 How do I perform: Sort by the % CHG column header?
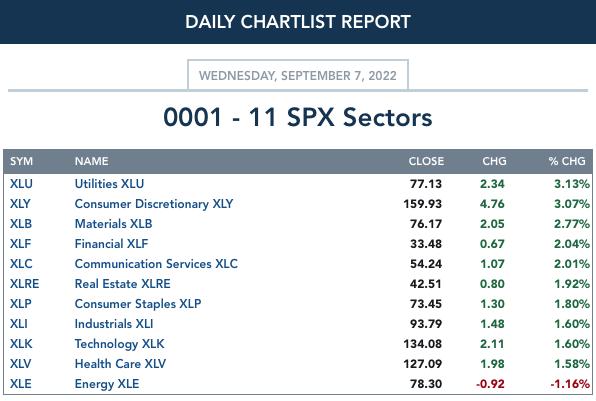pos(567,161)
